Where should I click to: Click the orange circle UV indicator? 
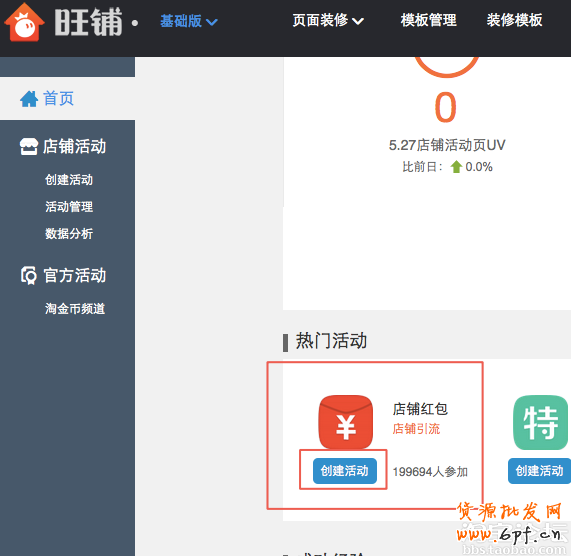[446, 66]
